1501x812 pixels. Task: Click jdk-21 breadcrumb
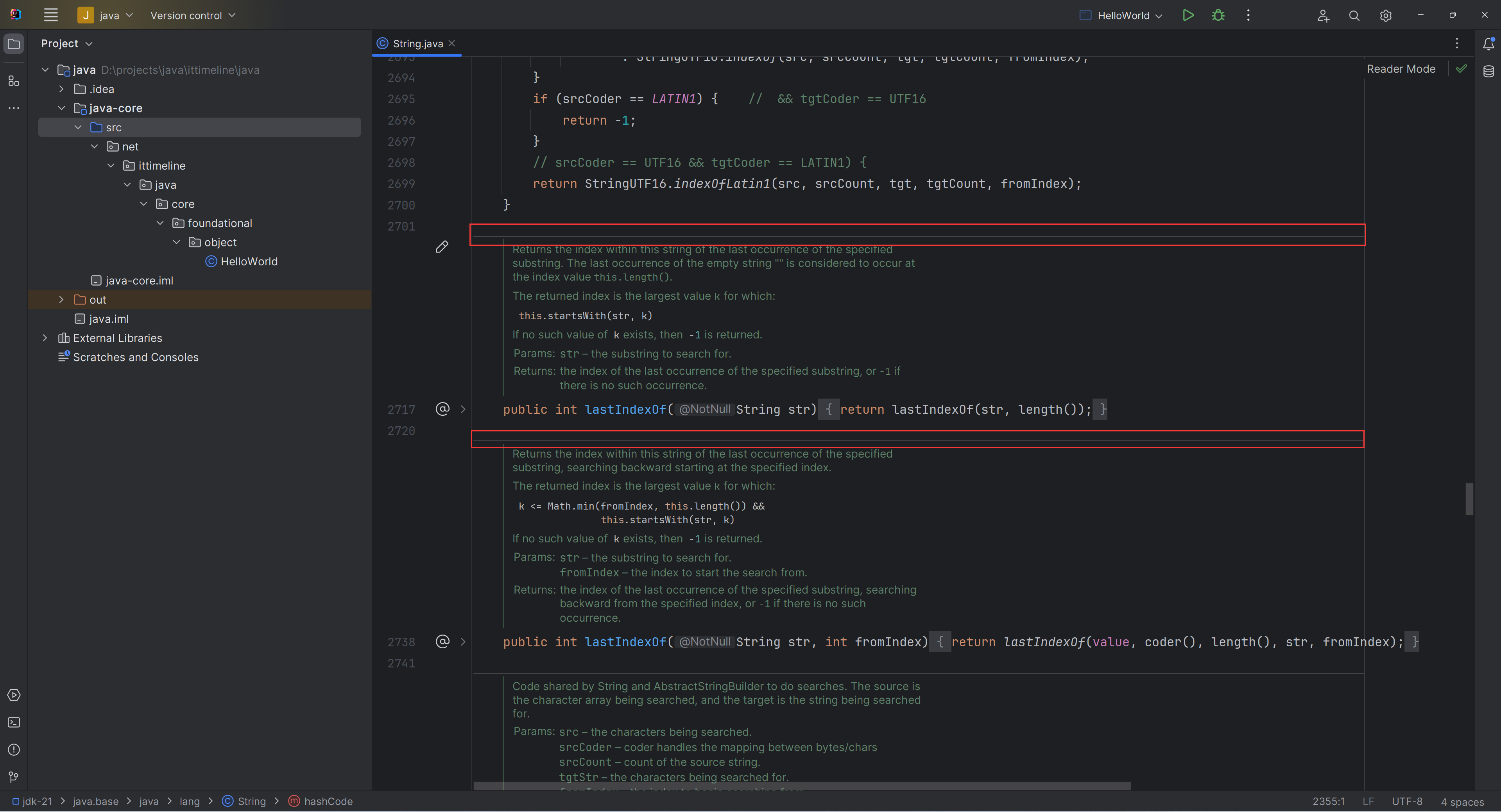(32, 801)
